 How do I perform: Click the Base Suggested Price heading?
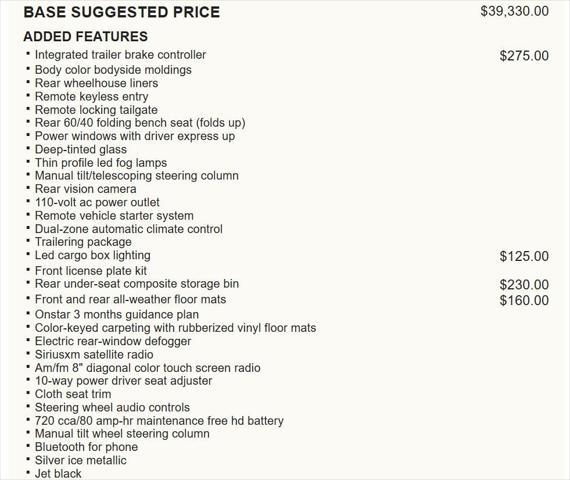click(x=121, y=12)
